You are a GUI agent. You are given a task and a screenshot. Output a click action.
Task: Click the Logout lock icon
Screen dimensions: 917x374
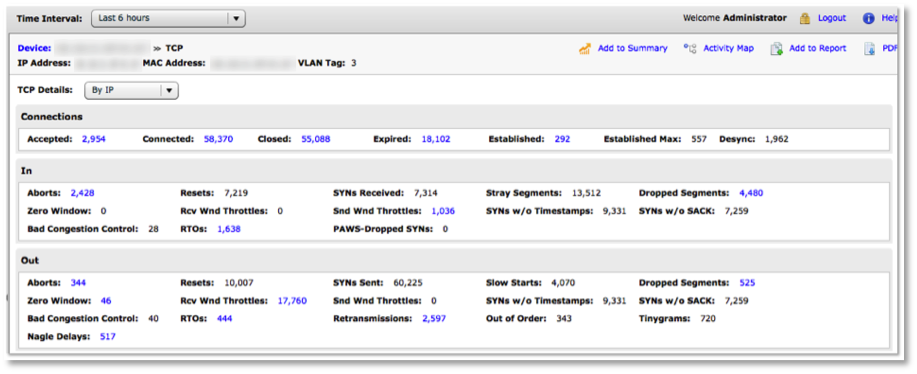(x=805, y=18)
